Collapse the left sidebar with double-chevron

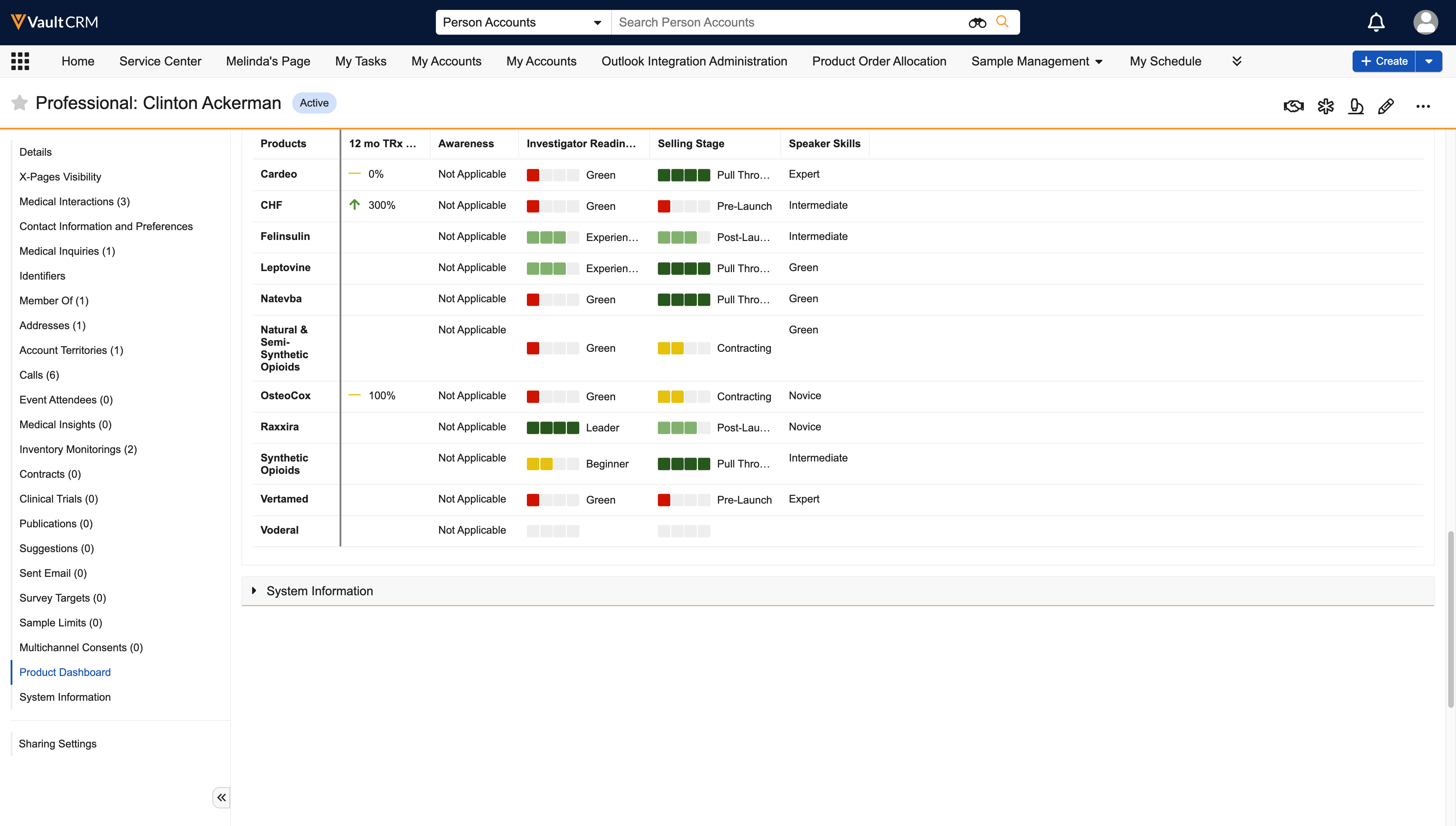tap(221, 797)
